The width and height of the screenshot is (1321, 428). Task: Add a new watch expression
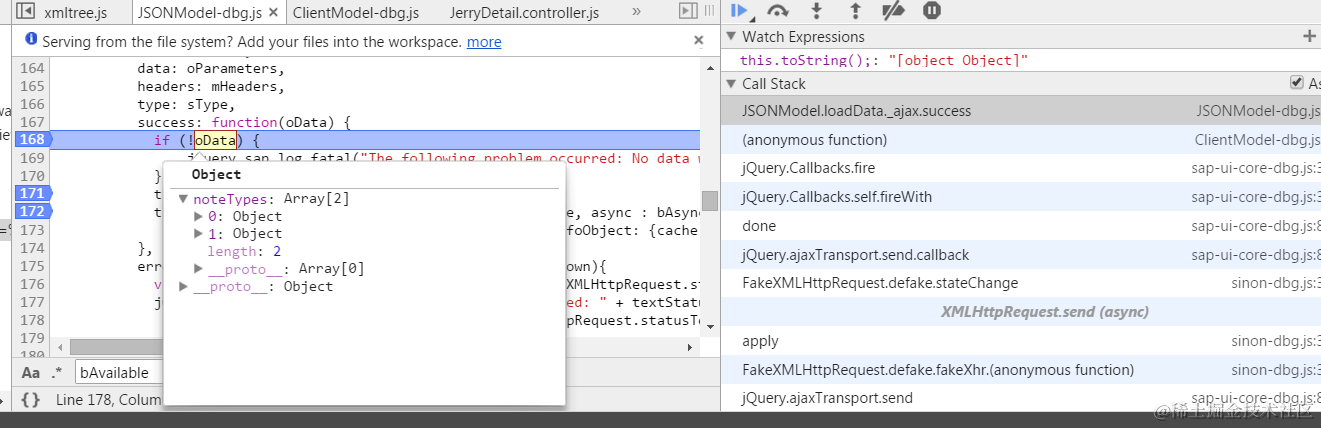tap(1309, 36)
